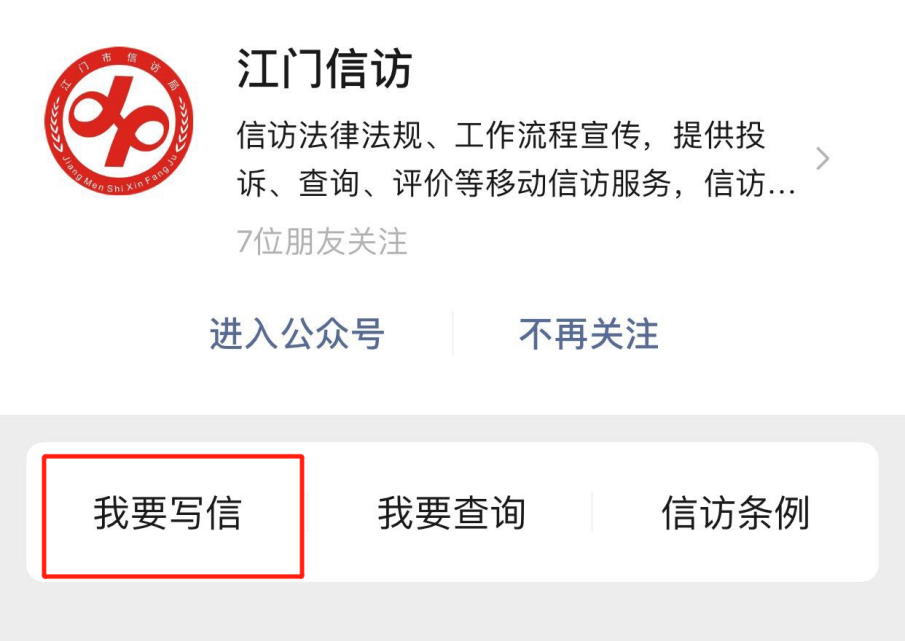Open the account description starting with 信访法律法规
The height and width of the screenshot is (641, 905).
[x=516, y=160]
